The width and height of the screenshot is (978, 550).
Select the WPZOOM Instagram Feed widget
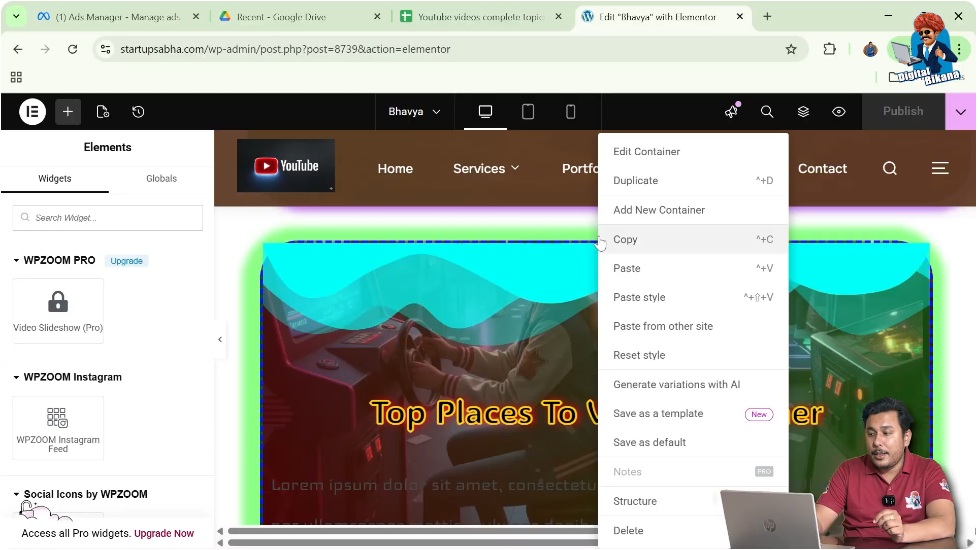tap(58, 428)
